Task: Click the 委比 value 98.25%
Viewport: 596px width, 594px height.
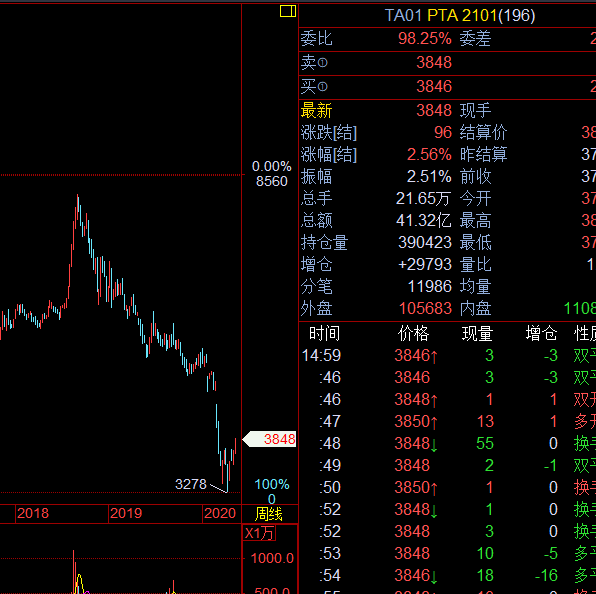Action: tap(425, 38)
